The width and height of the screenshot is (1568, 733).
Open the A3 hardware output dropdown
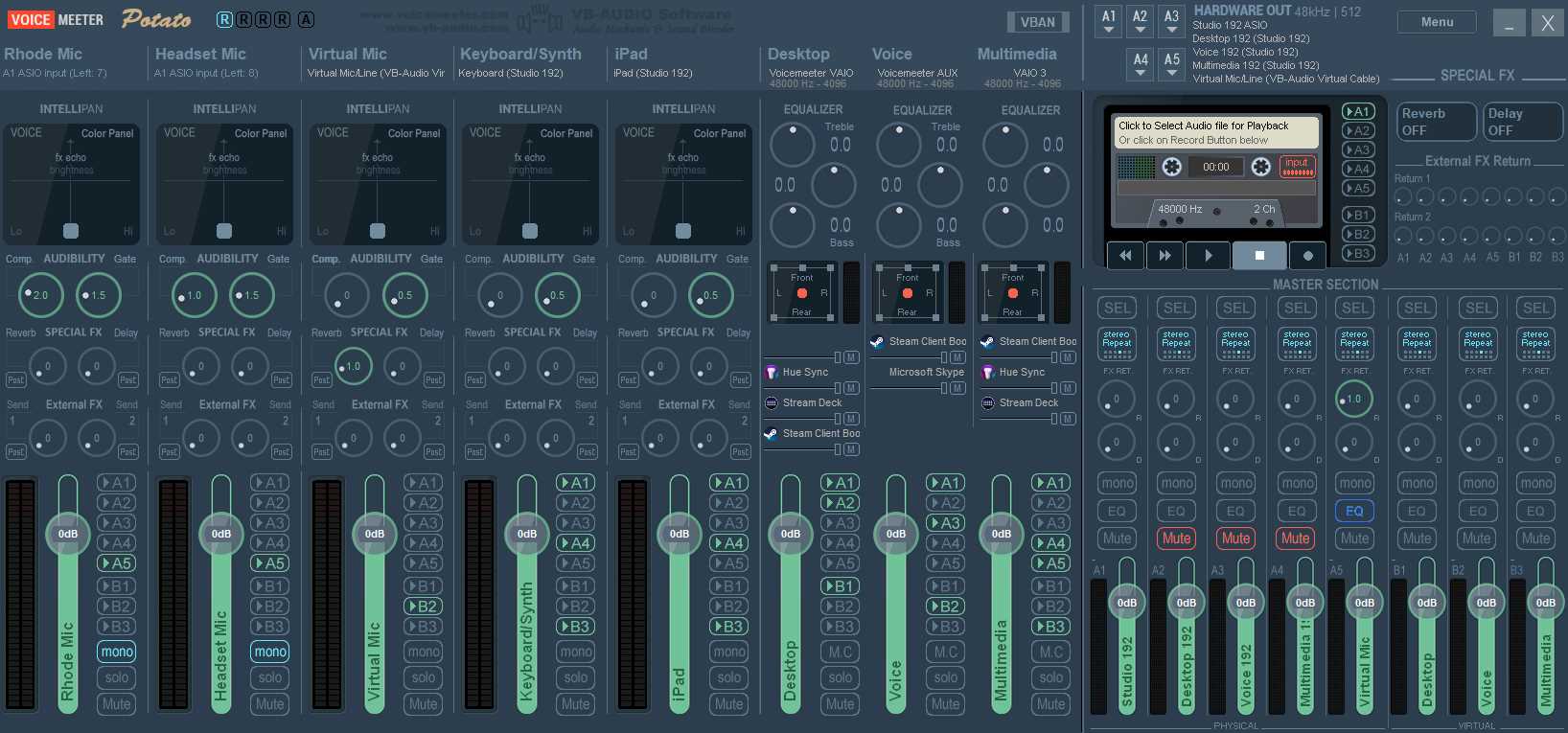pos(1171,21)
